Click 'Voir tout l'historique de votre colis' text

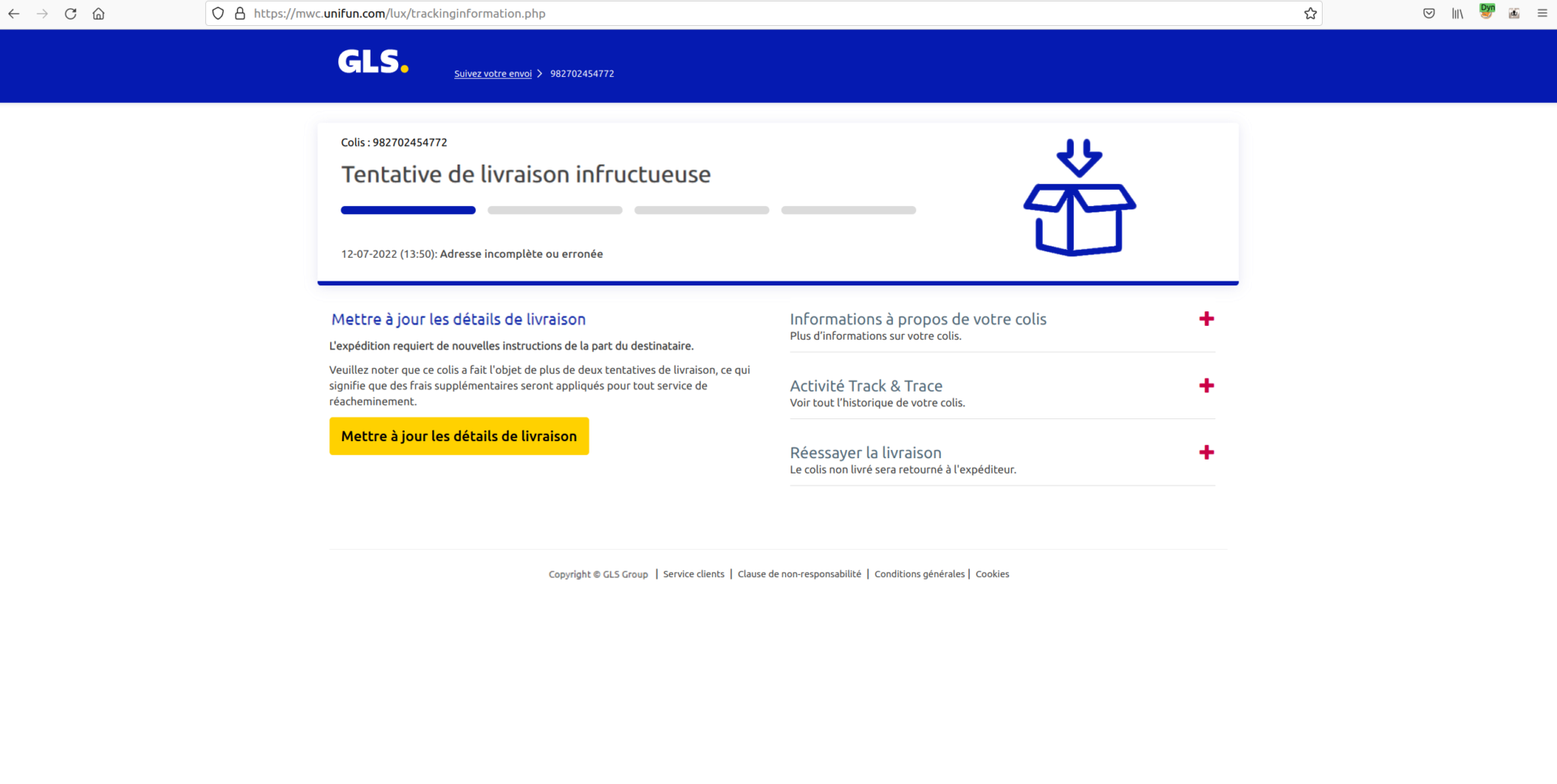pyautogui.click(x=877, y=403)
